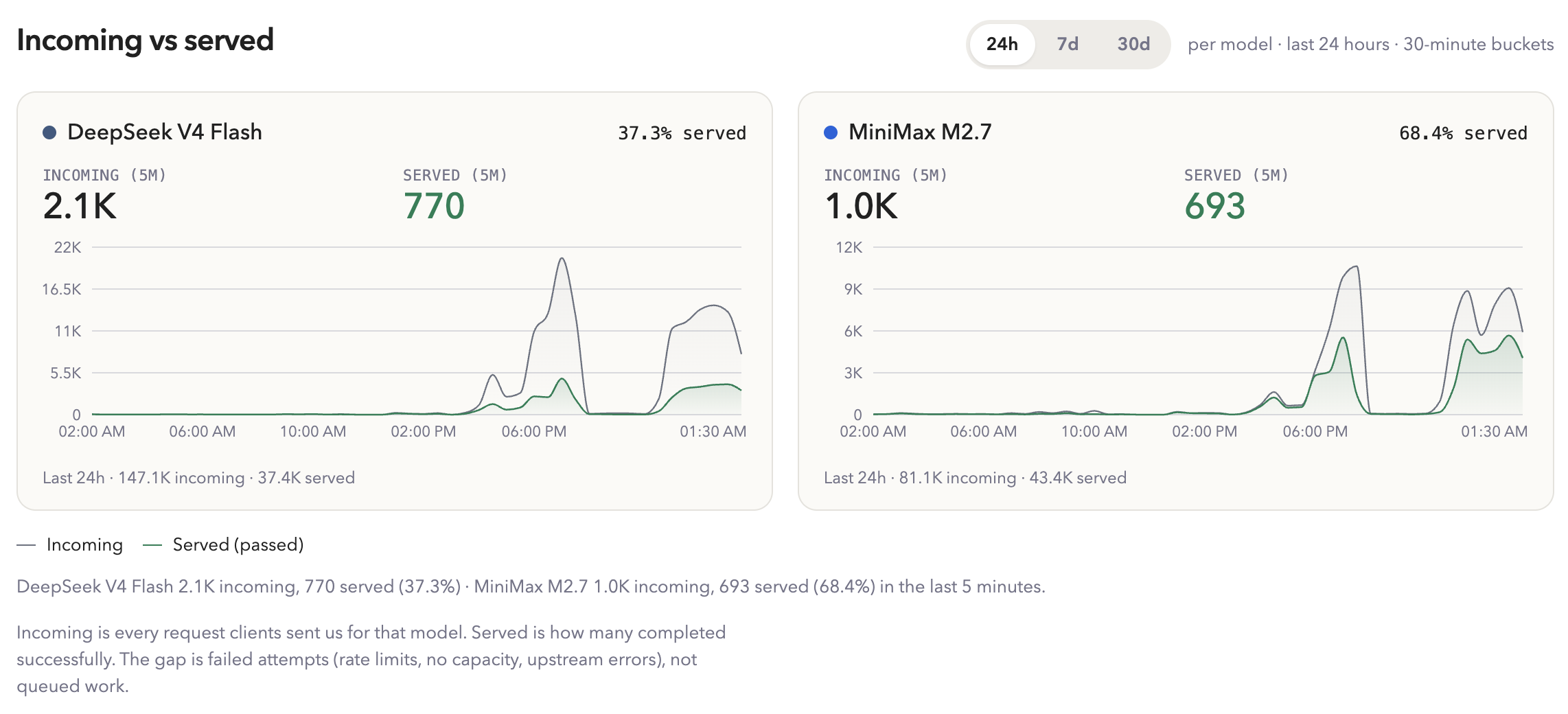This screenshot has width=1568, height=714.
Task: Click DeepSeek's 37.3% served badge
Action: (682, 133)
